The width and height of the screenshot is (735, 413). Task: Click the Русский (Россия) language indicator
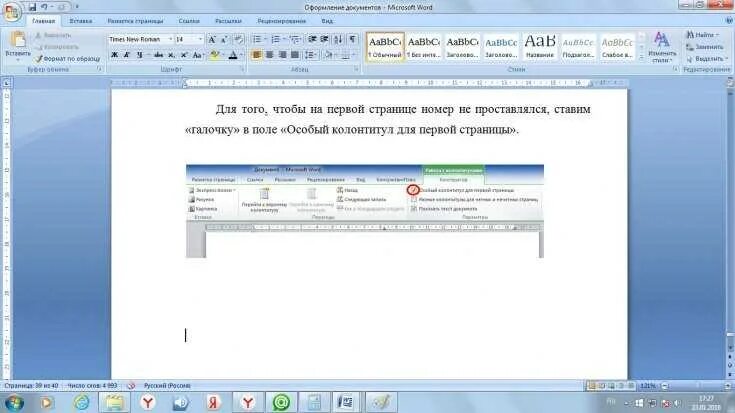click(167, 385)
